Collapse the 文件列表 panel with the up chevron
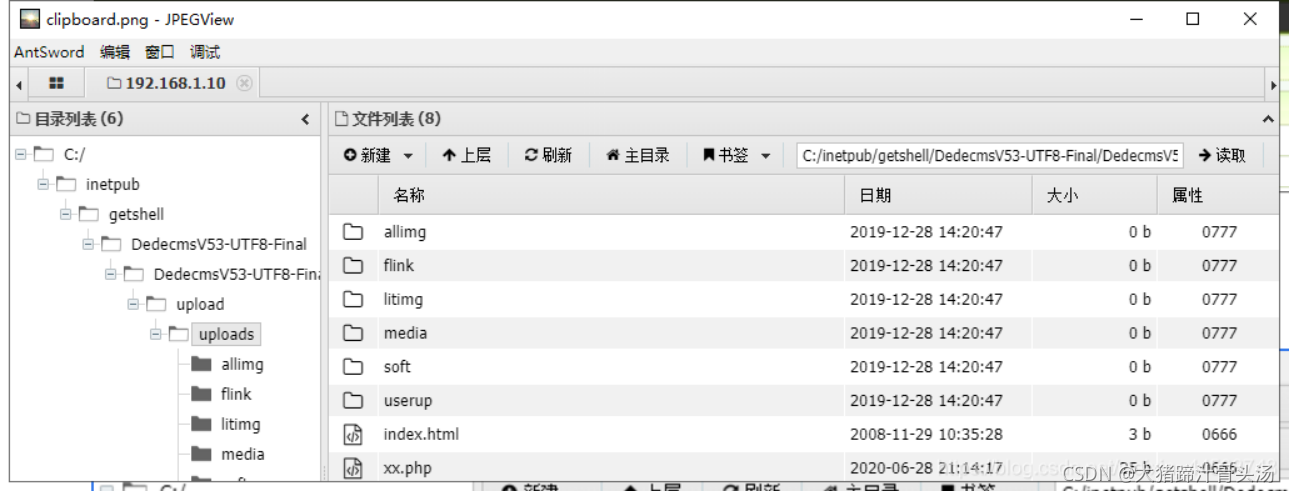 click(1268, 119)
